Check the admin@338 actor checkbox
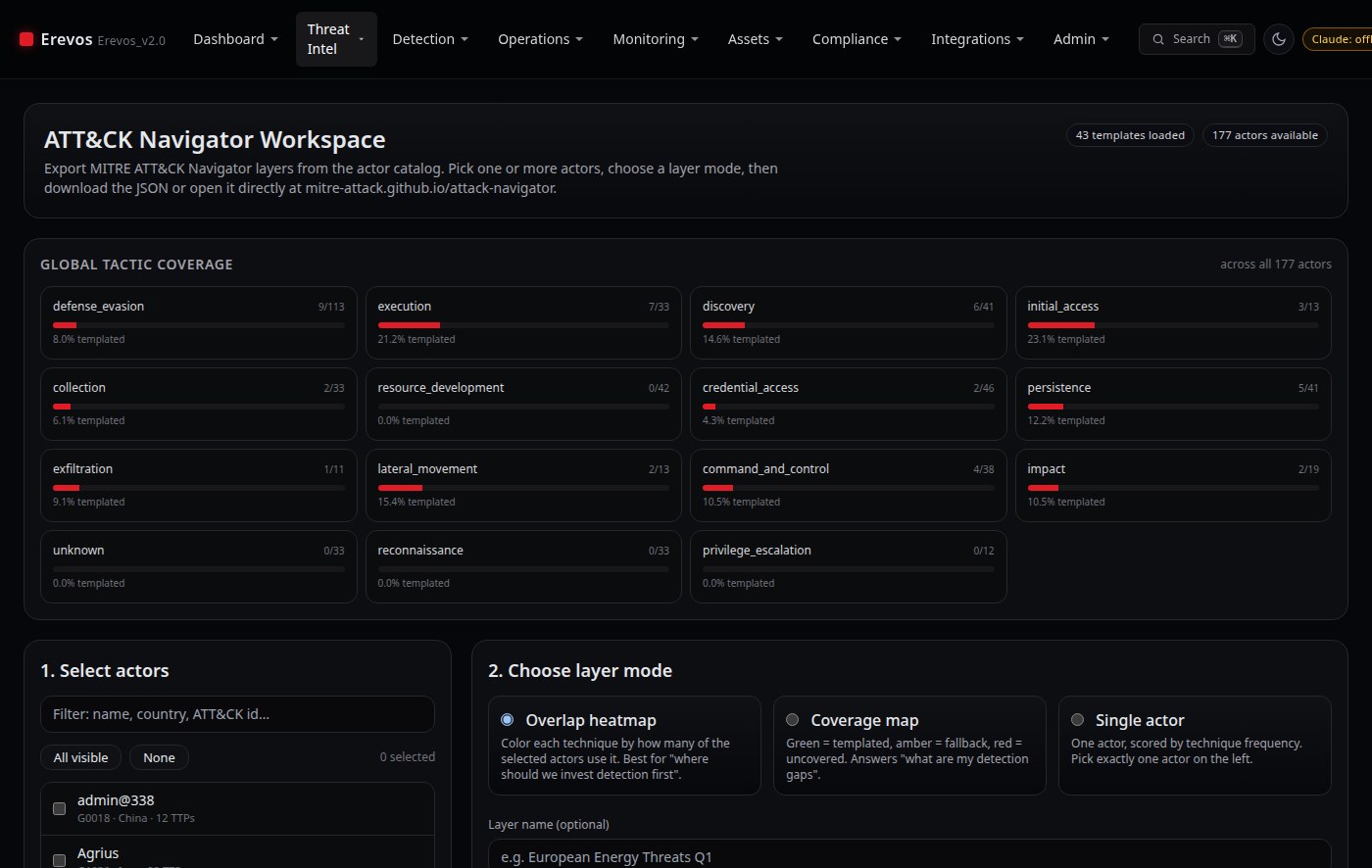The image size is (1372, 868). click(x=59, y=808)
